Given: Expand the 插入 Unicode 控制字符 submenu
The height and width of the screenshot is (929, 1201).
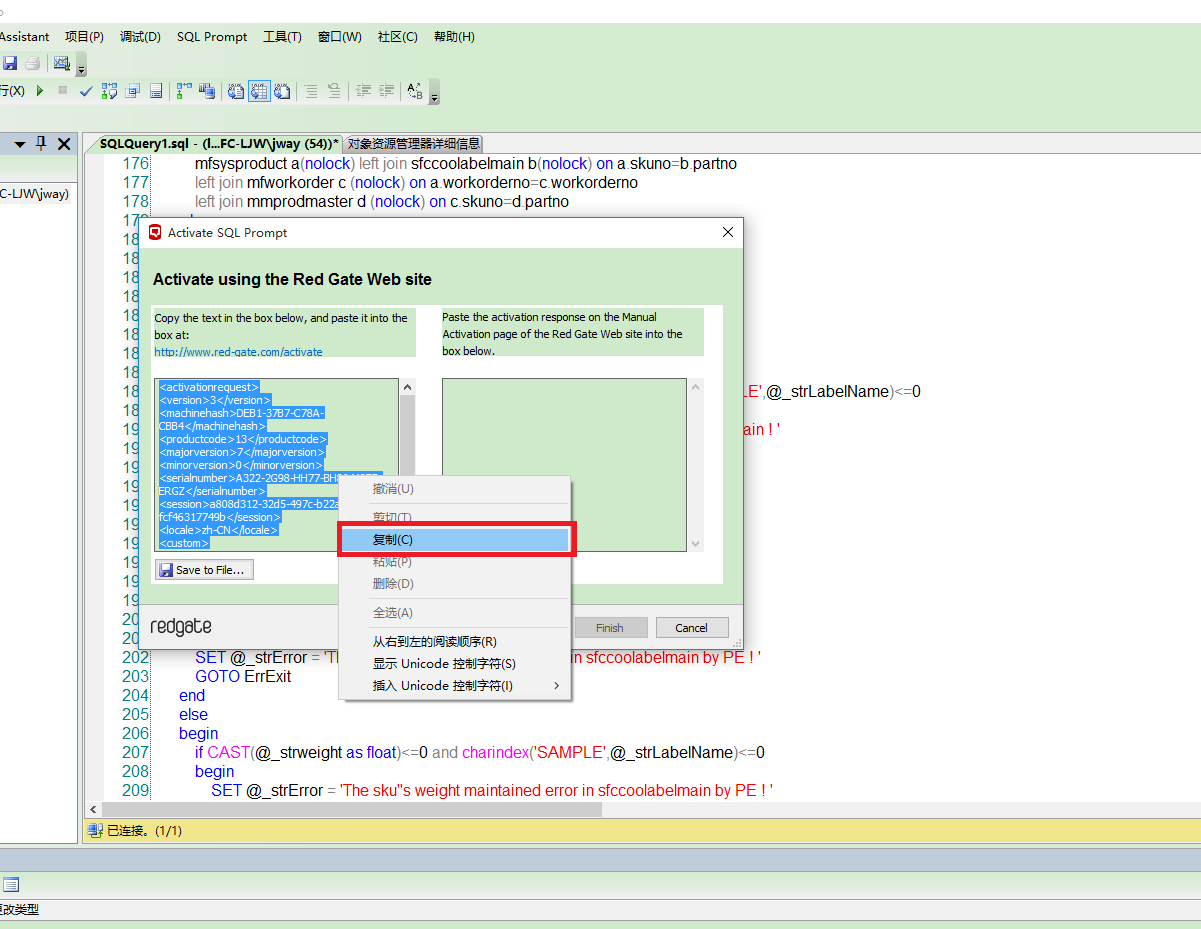Looking at the screenshot, I should (x=443, y=686).
